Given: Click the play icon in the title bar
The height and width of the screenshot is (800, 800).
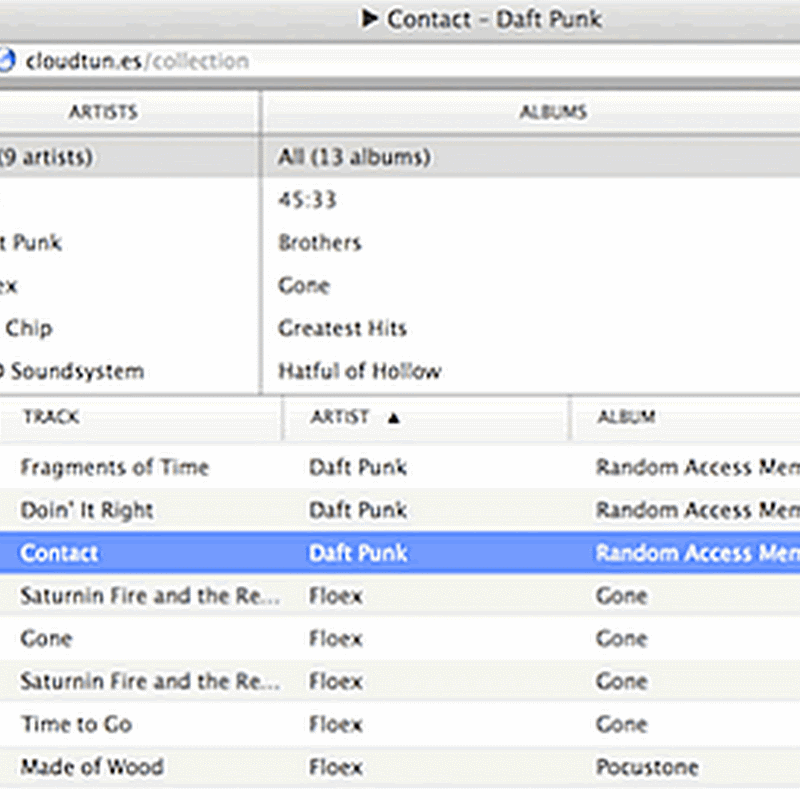Looking at the screenshot, I should click(370, 18).
